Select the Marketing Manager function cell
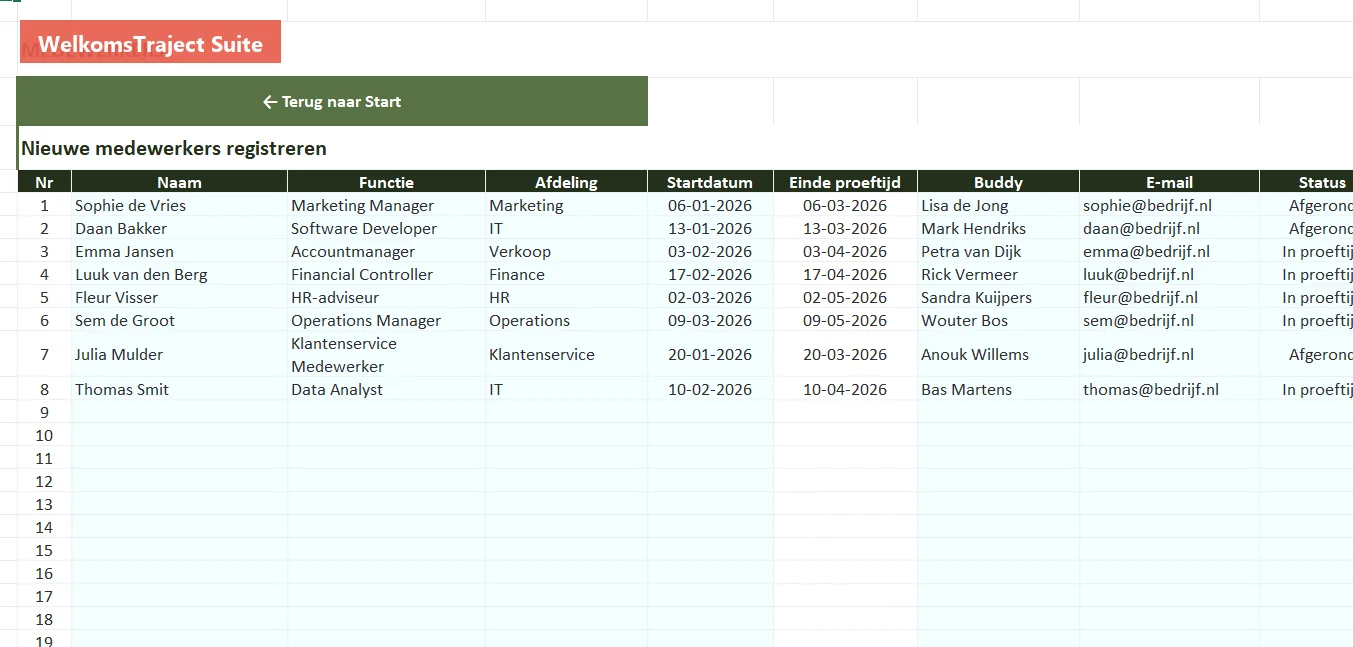1353x647 pixels. [x=387, y=205]
